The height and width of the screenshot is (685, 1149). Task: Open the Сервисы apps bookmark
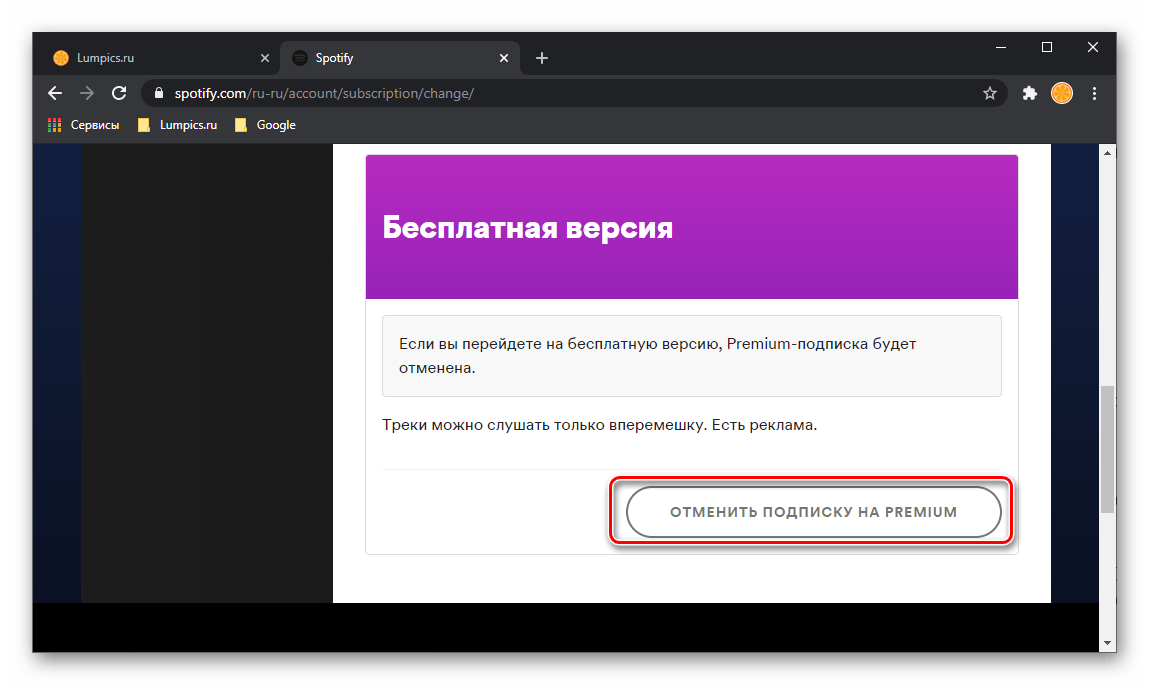tap(84, 125)
